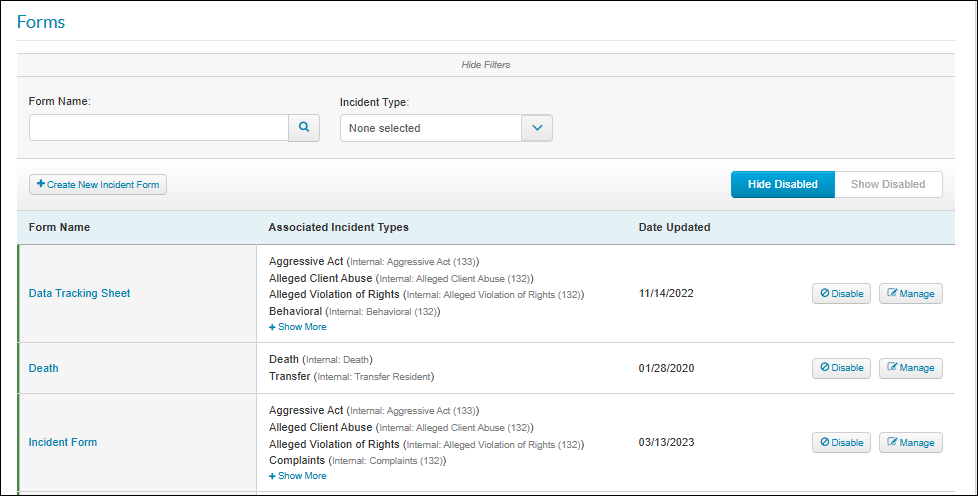Manage the Death form
This screenshot has height=496, width=978.
tap(911, 367)
